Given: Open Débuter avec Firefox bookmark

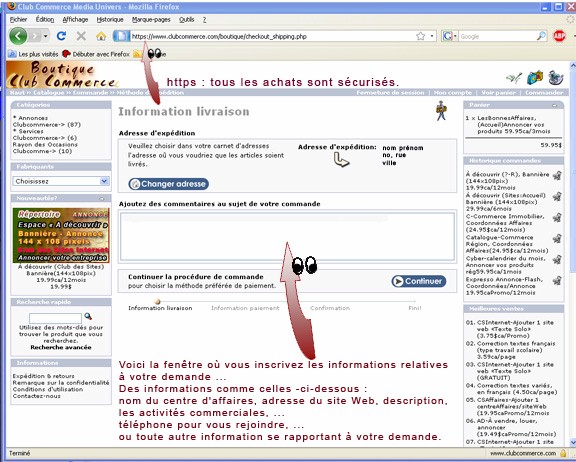Looking at the screenshot, I should click(x=96, y=54).
